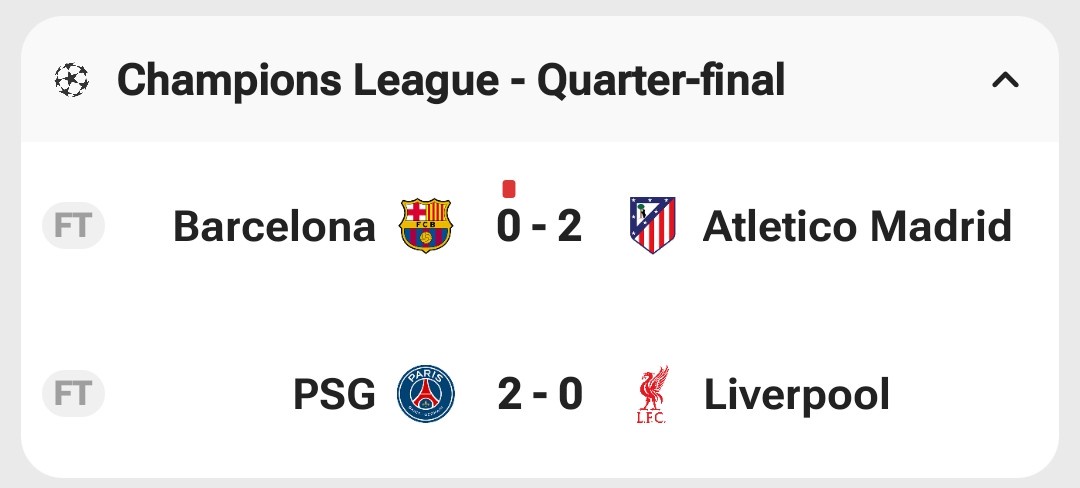Click the dash in the Barcelona–Atletico score

pyautogui.click(x=540, y=228)
